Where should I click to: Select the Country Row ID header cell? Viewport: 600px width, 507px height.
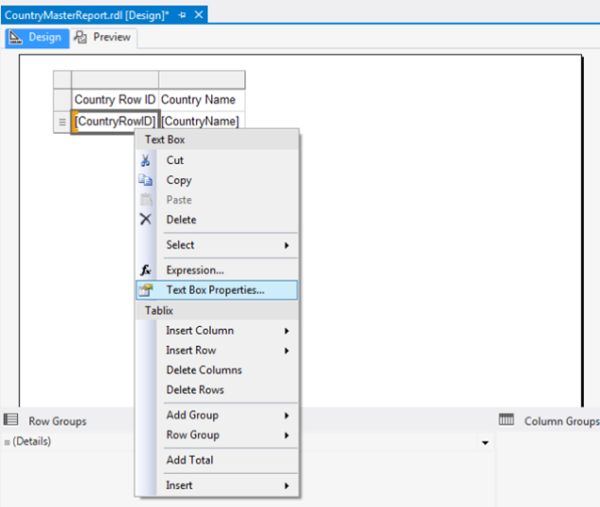(x=115, y=100)
